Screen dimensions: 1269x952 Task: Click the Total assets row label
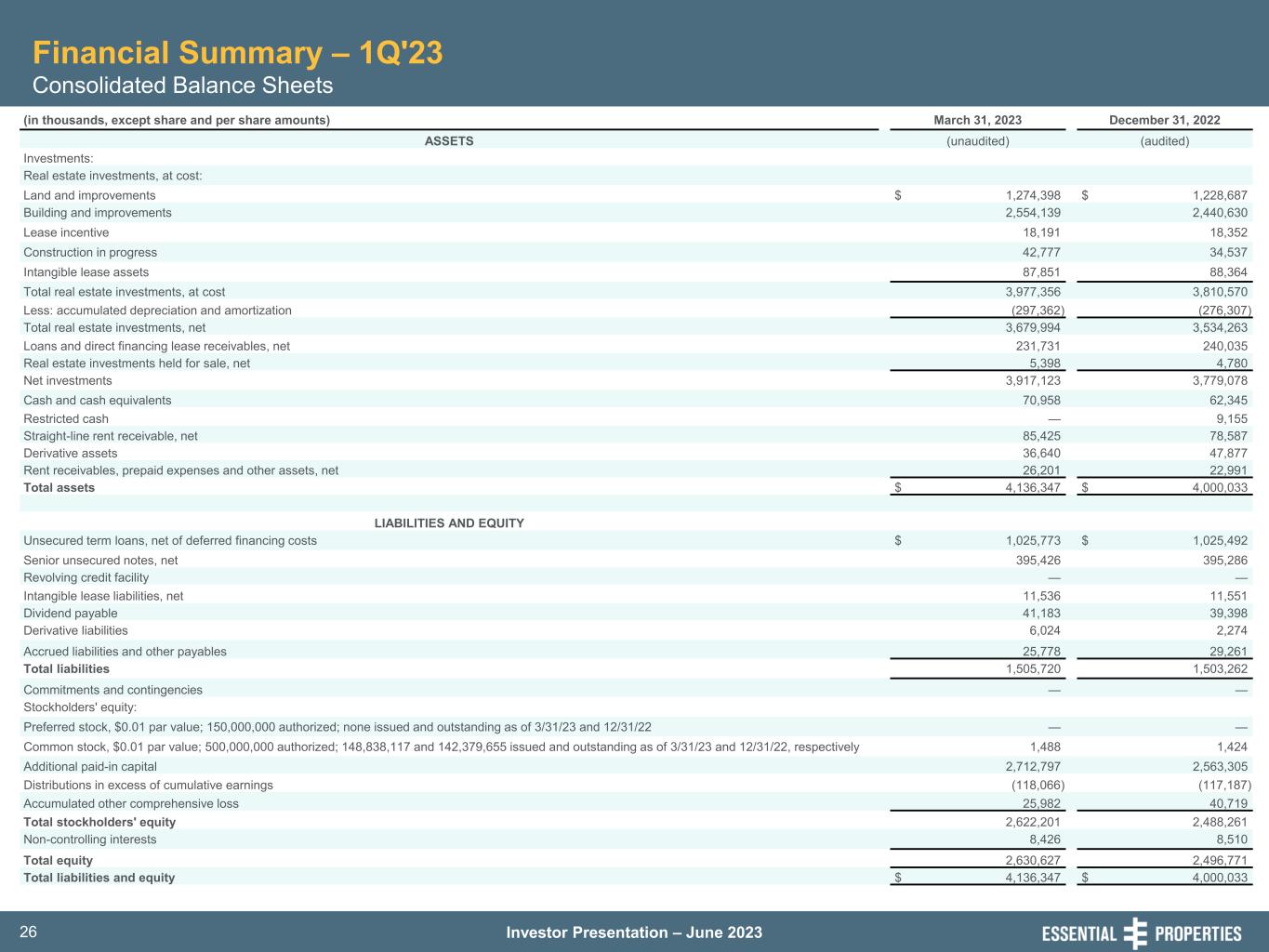[59, 488]
